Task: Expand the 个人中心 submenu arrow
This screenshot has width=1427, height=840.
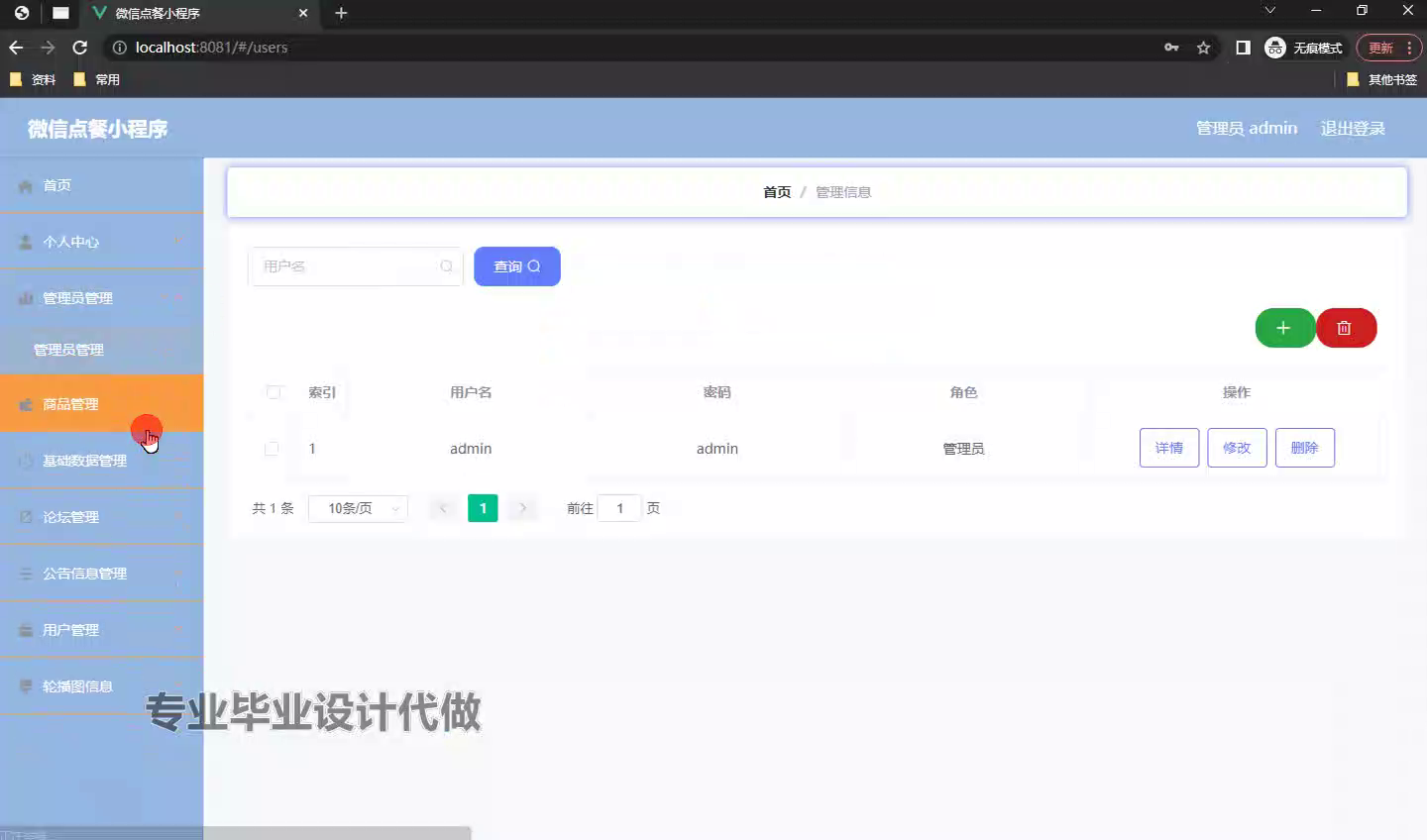Action: pyautogui.click(x=178, y=242)
